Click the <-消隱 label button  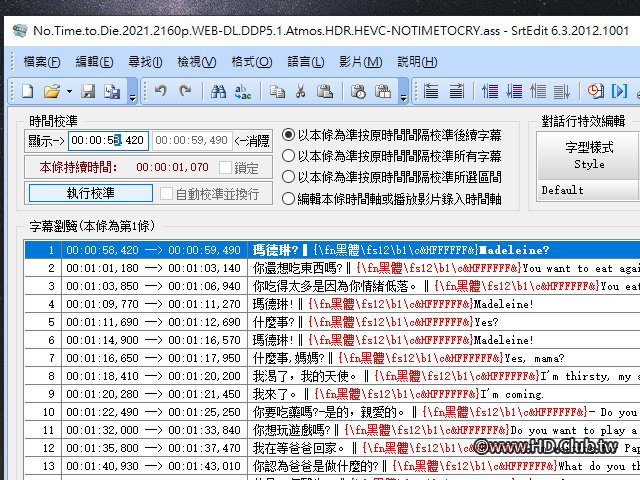252,141
